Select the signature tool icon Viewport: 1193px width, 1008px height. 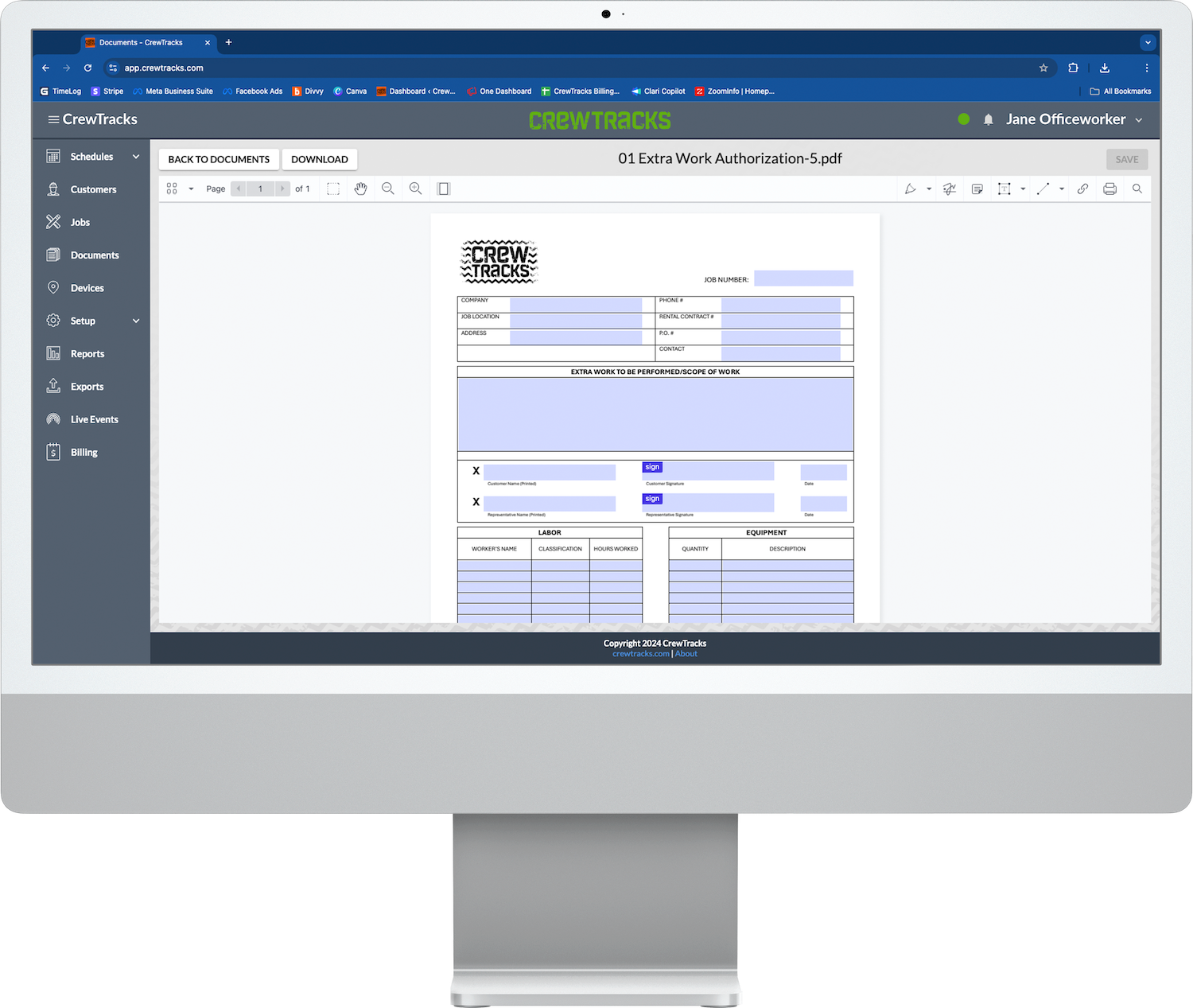pos(950,189)
